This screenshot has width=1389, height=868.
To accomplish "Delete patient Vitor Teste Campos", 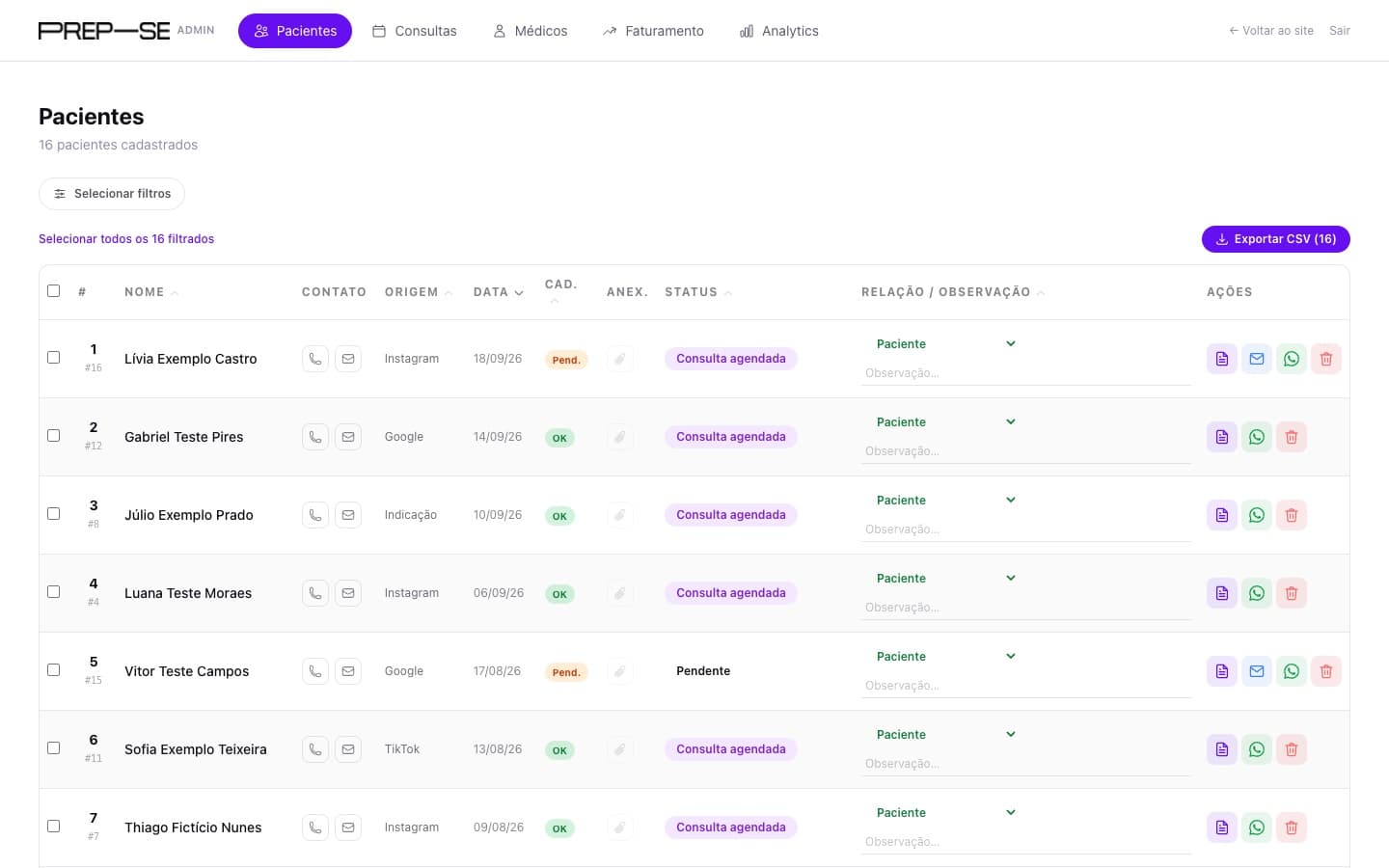I will [1326, 671].
